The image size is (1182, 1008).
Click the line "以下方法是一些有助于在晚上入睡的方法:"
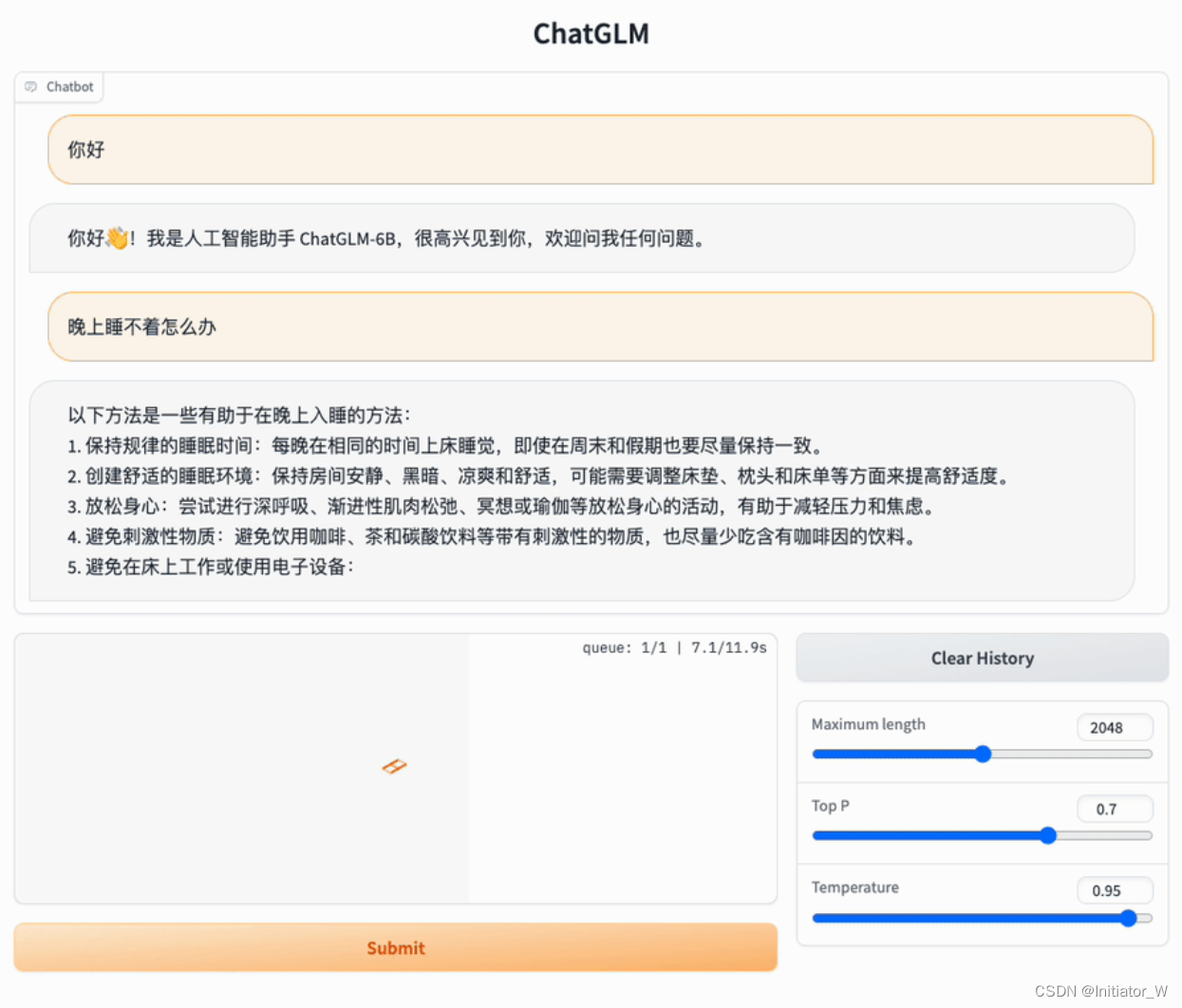click(239, 415)
